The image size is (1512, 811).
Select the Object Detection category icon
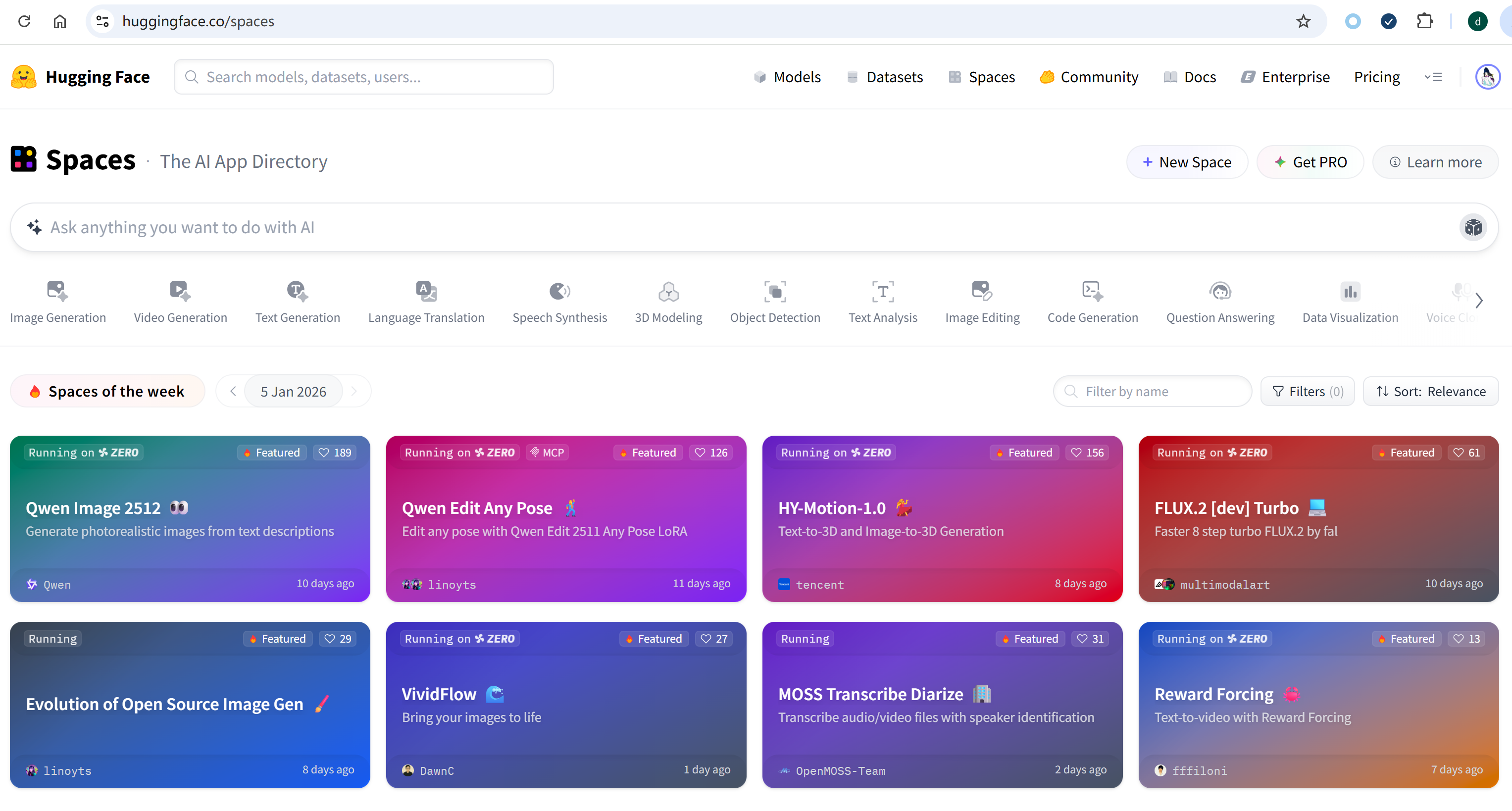point(775,291)
